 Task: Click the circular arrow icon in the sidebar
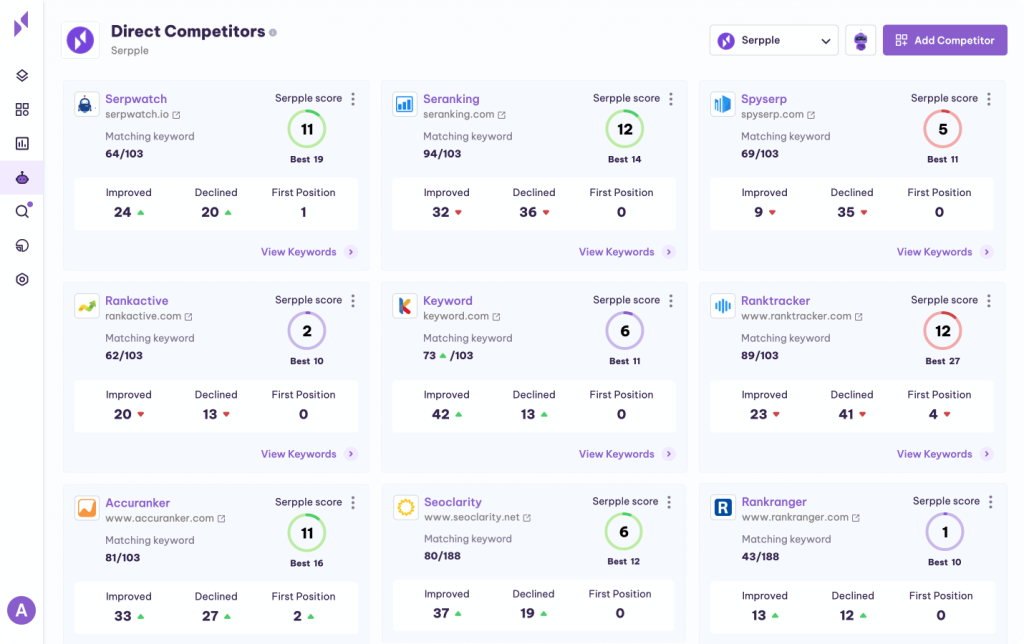click(22, 245)
